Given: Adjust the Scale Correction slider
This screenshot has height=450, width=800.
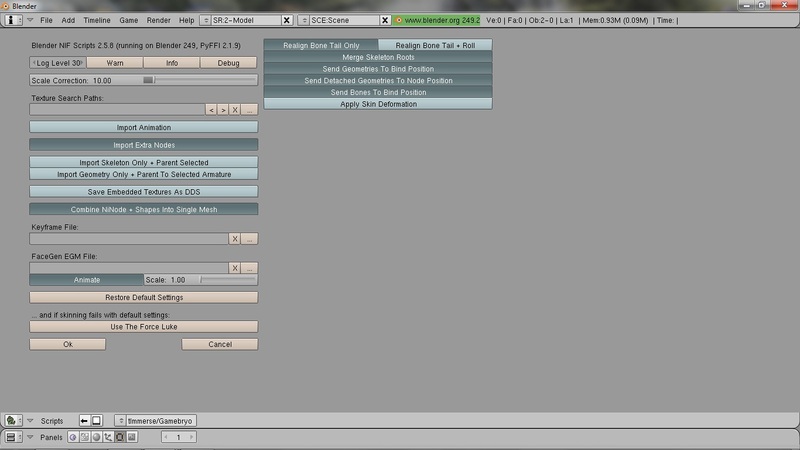Looking at the screenshot, I should pos(144,80).
